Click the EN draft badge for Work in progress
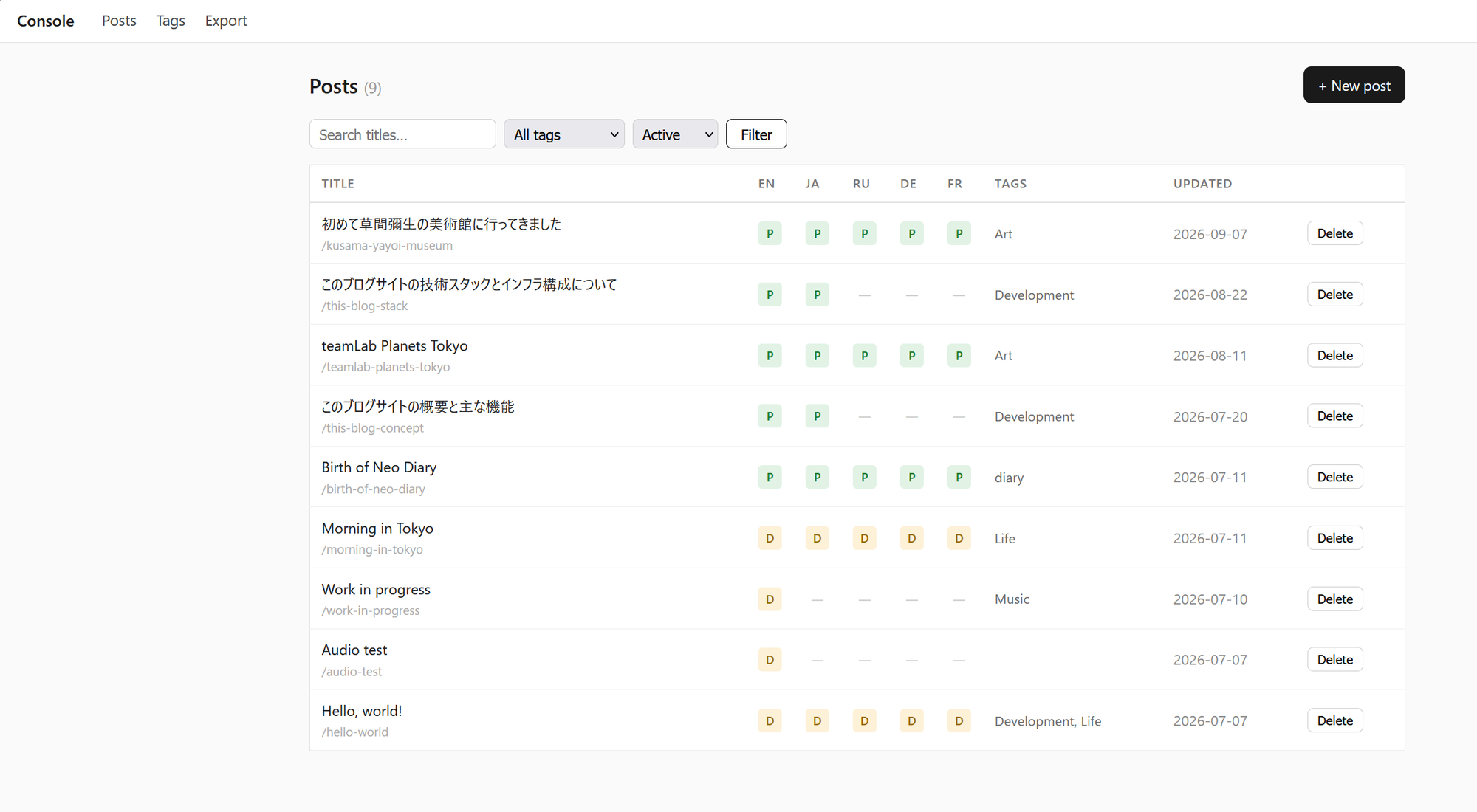Image resolution: width=1477 pixels, height=812 pixels. [770, 599]
